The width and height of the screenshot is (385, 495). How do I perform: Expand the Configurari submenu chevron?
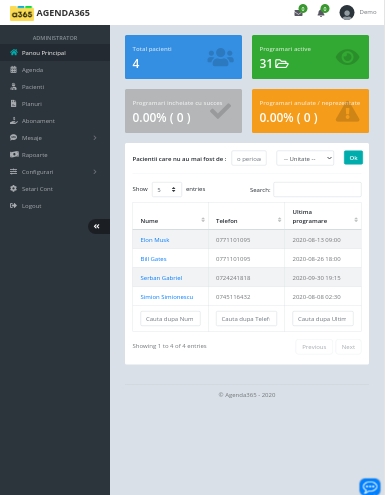(95, 172)
